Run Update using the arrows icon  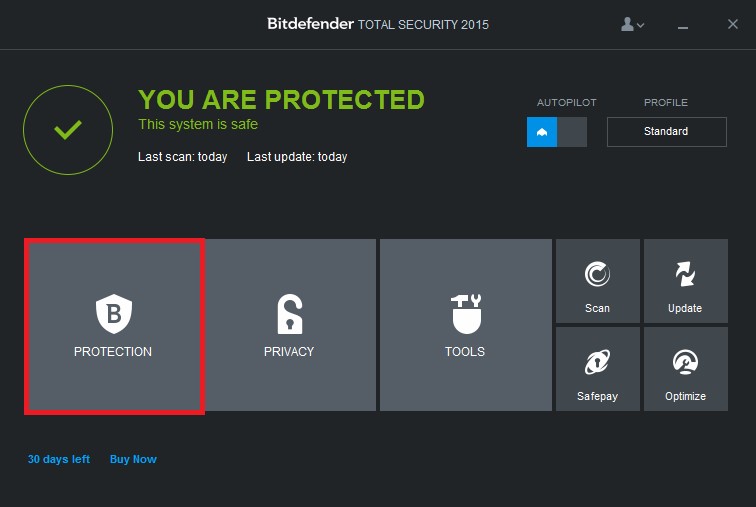click(x=685, y=274)
